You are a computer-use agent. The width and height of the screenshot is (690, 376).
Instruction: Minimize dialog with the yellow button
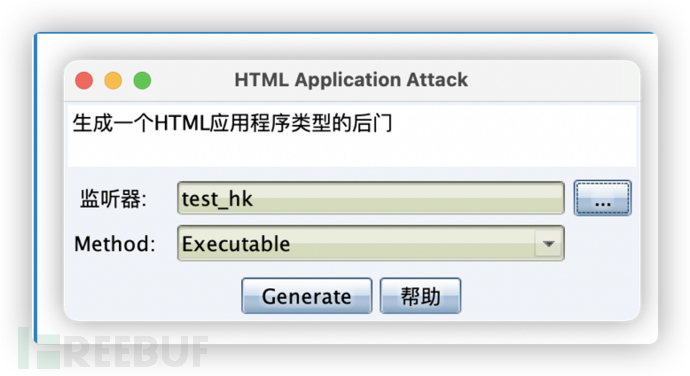click(x=113, y=81)
